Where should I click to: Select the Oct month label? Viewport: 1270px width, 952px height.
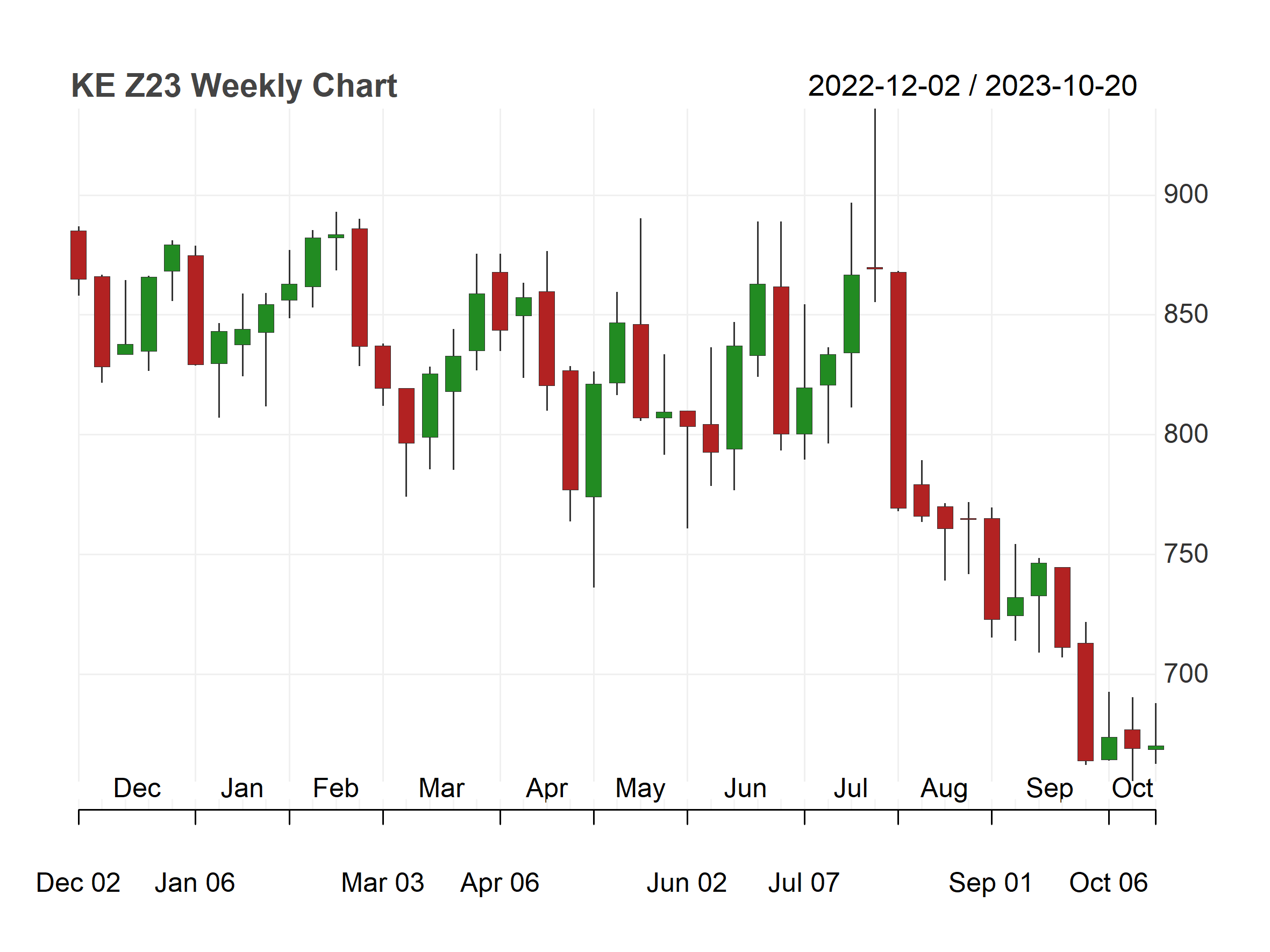coord(1132,788)
